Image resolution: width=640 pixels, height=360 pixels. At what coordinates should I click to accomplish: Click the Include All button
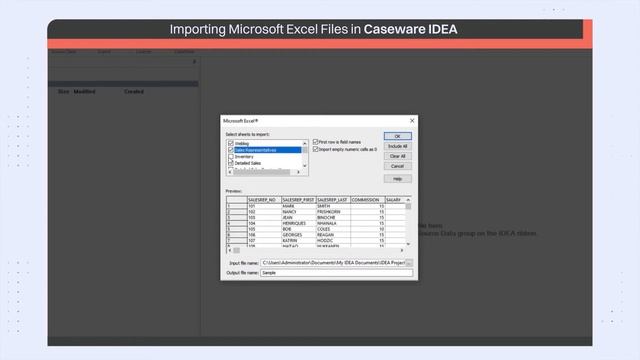click(398, 146)
